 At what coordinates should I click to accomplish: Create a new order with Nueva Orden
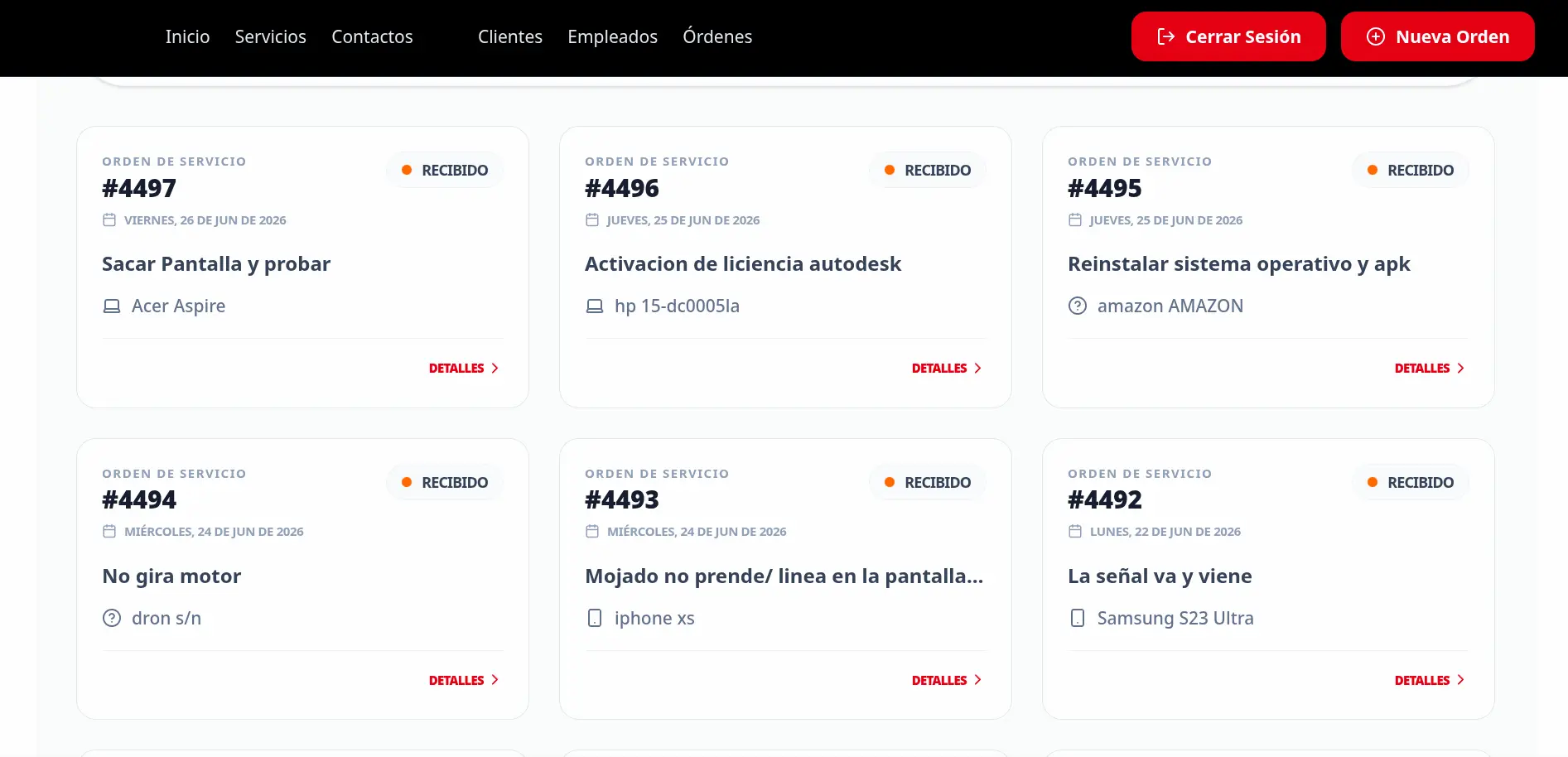(x=1438, y=36)
